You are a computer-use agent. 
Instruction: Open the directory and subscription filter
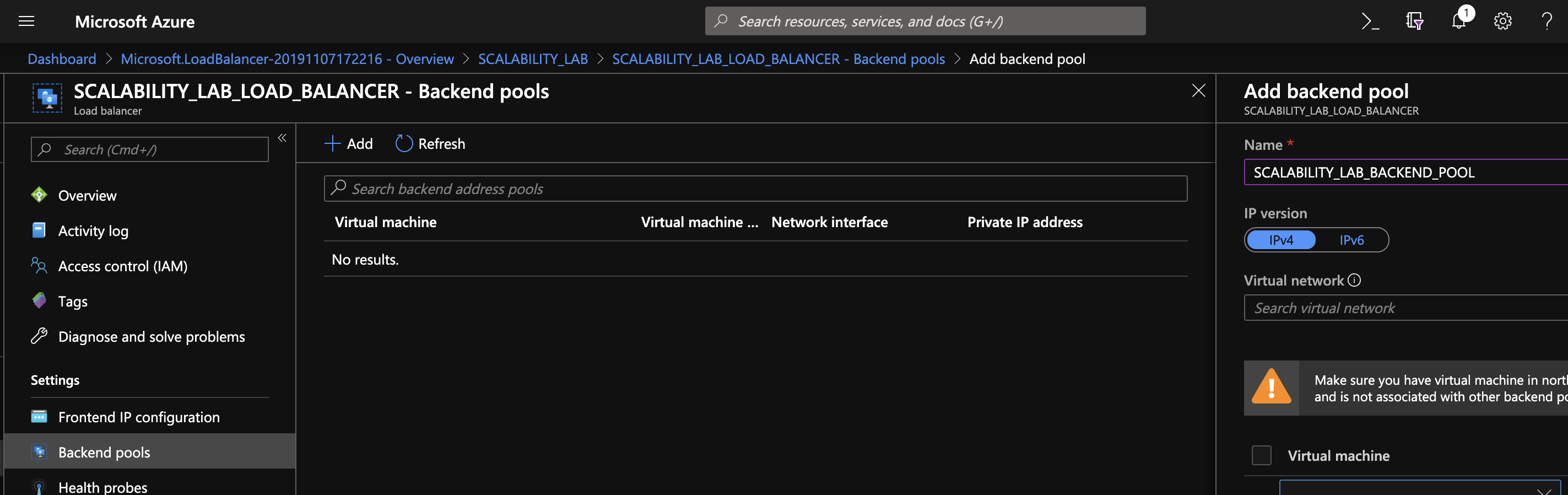(x=1414, y=21)
